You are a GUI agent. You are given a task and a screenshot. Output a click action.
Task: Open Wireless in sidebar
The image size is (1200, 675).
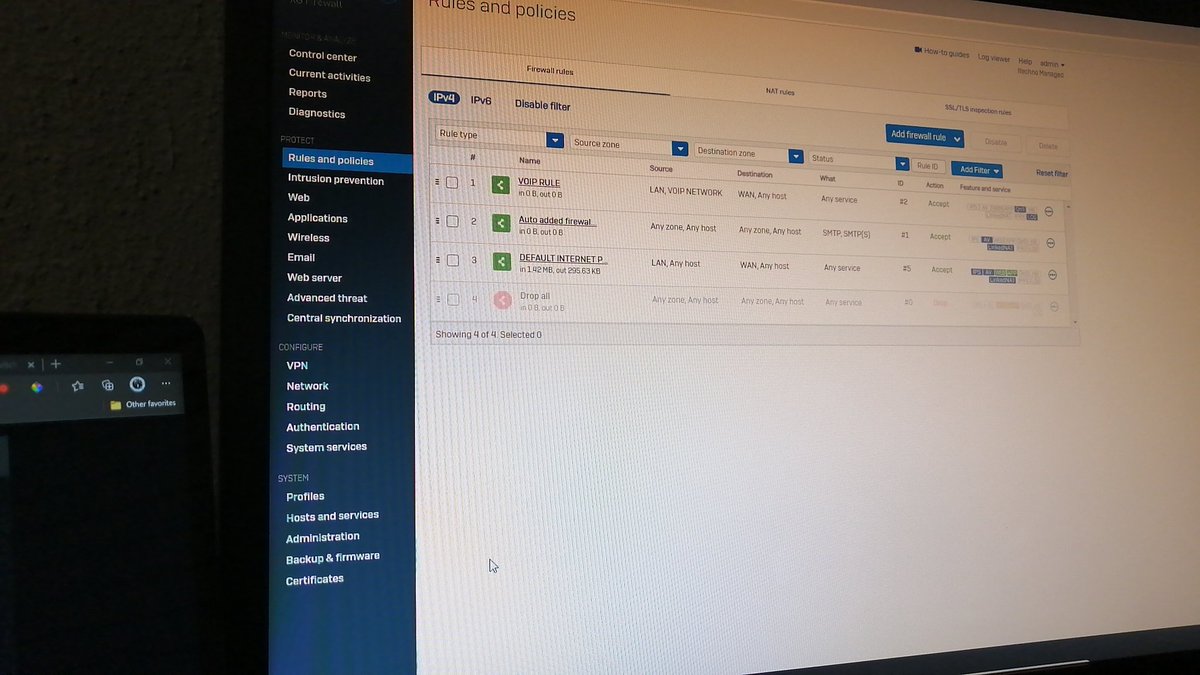pos(308,238)
